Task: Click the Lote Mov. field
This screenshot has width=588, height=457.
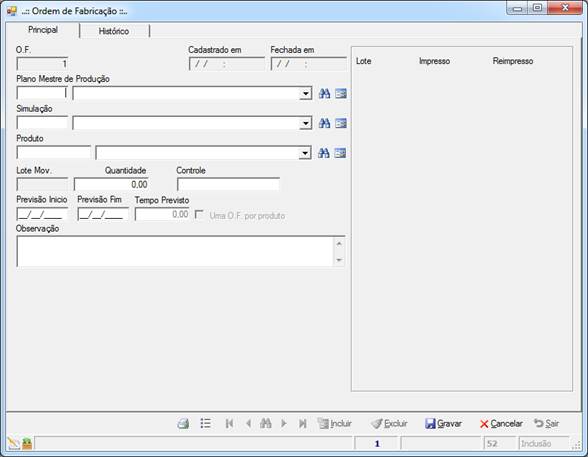Action: coord(42,184)
